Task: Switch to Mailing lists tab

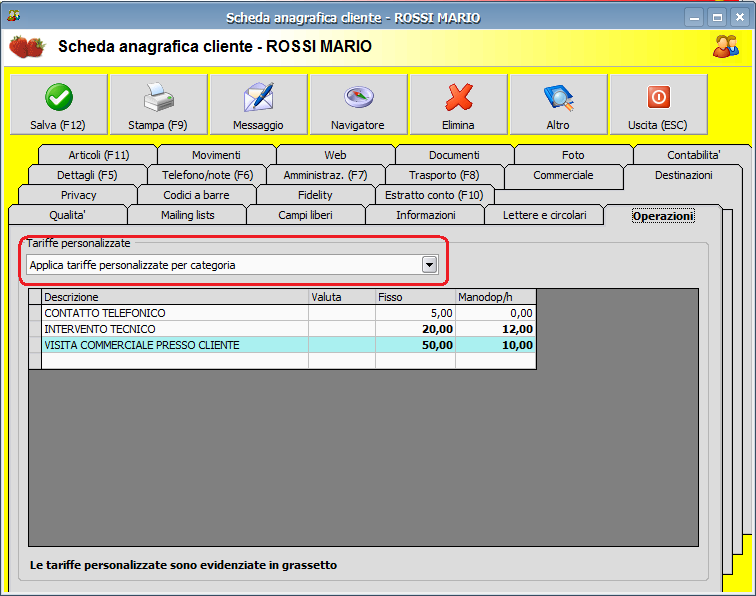Action: point(188,215)
